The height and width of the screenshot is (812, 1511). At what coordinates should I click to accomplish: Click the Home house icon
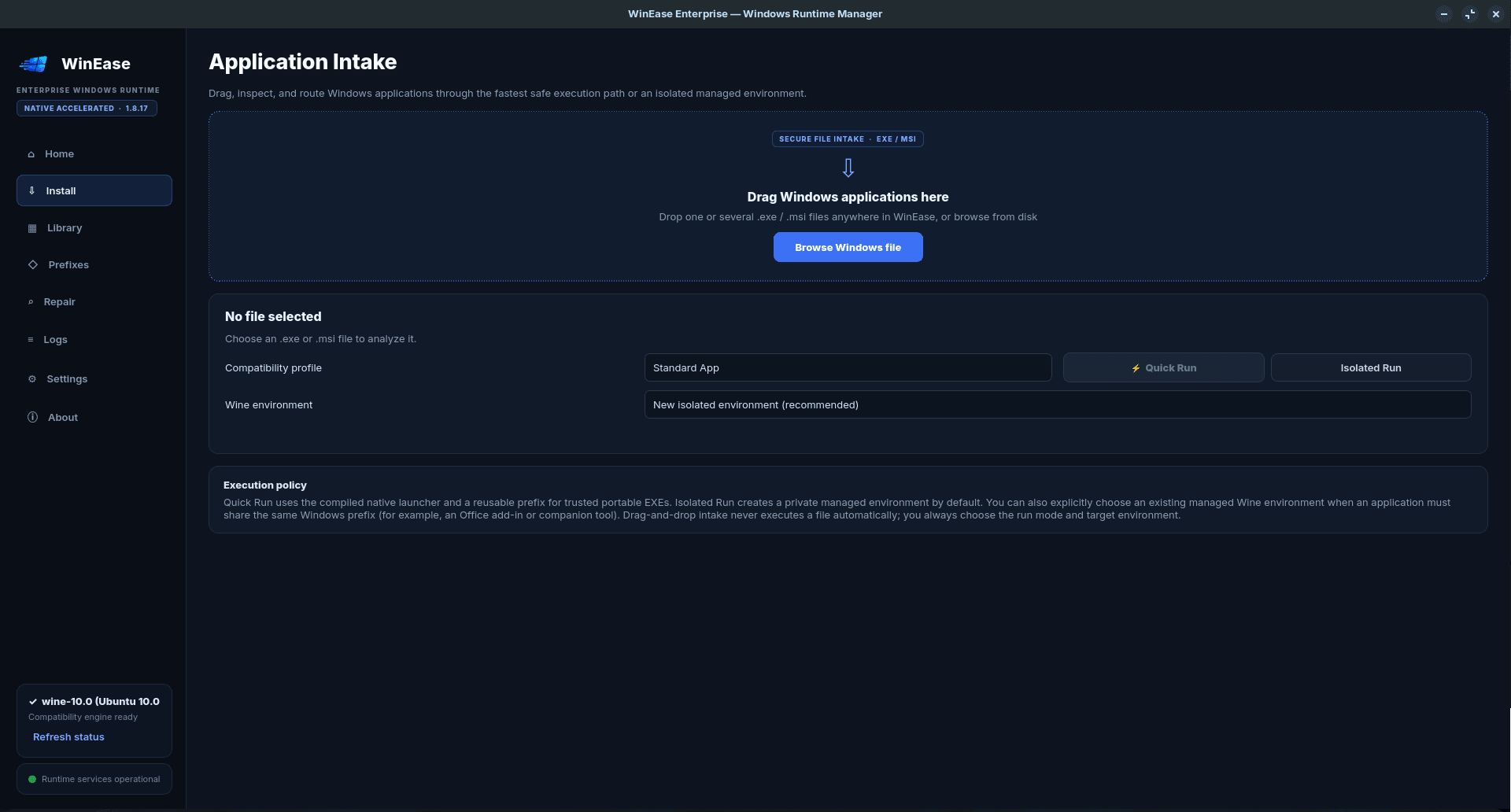pyautogui.click(x=31, y=154)
